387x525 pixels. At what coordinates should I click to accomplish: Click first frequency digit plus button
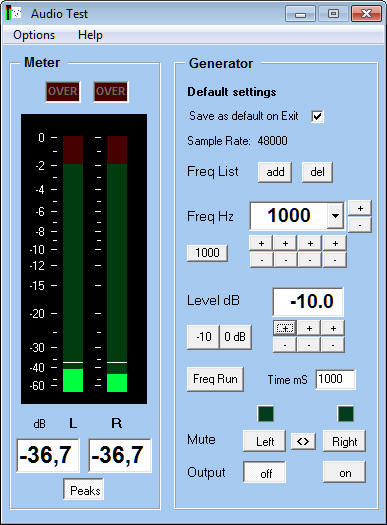click(x=261, y=243)
